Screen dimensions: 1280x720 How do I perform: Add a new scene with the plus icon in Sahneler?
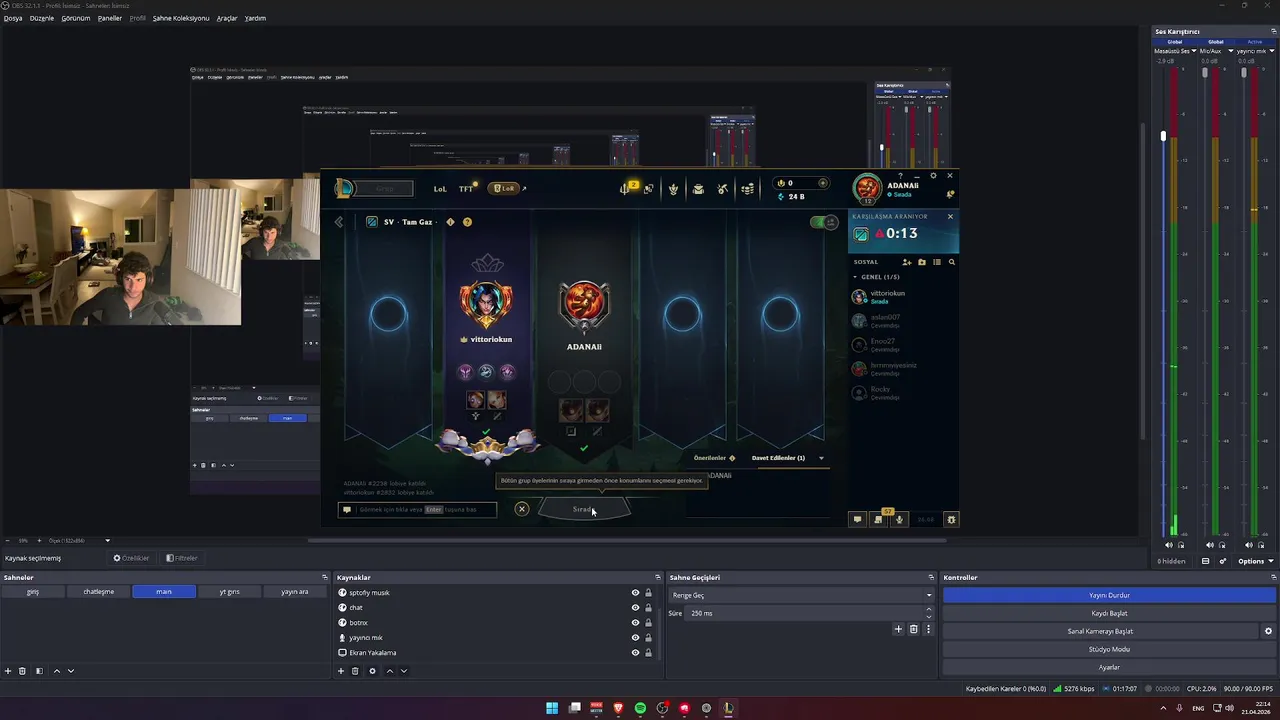tap(8, 671)
